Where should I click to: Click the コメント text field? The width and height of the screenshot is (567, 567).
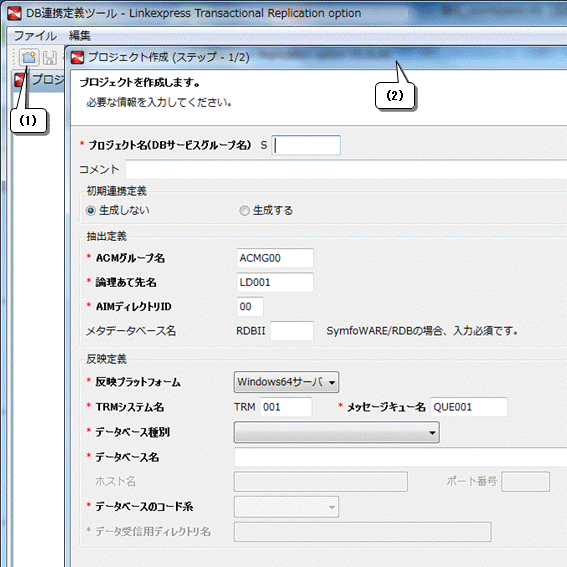click(x=346, y=170)
